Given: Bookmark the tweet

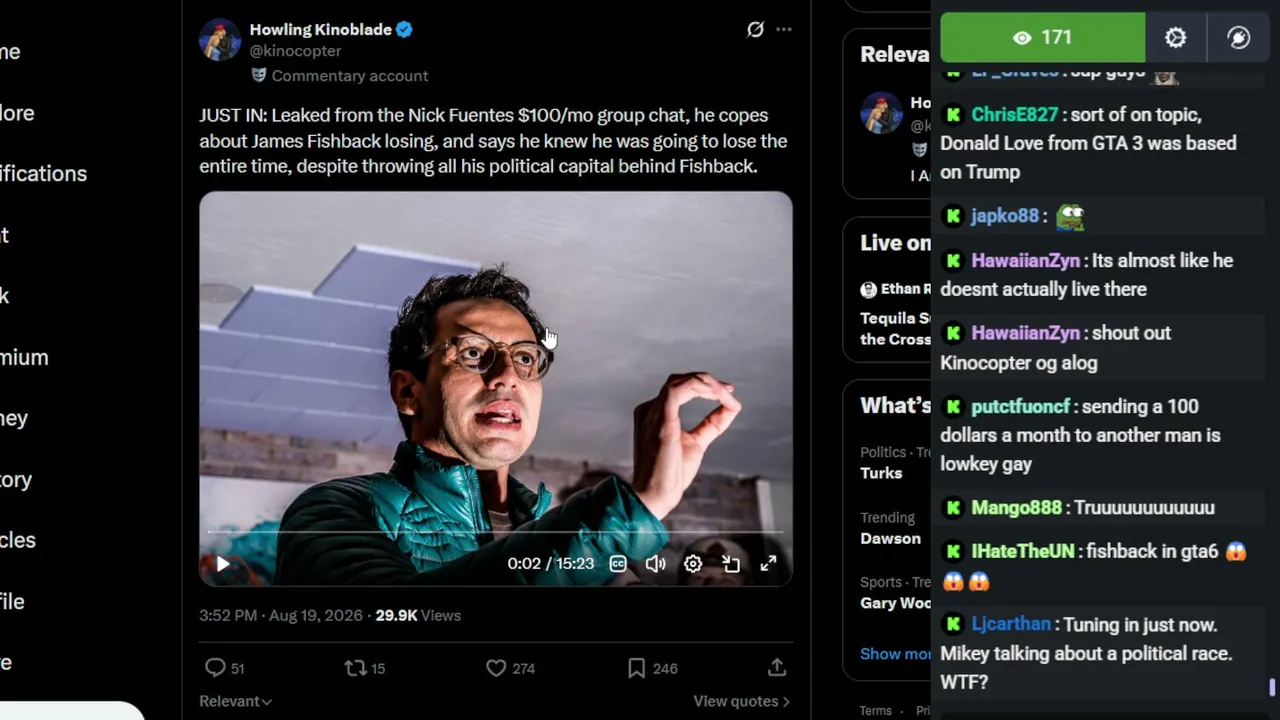Looking at the screenshot, I should pos(636,668).
